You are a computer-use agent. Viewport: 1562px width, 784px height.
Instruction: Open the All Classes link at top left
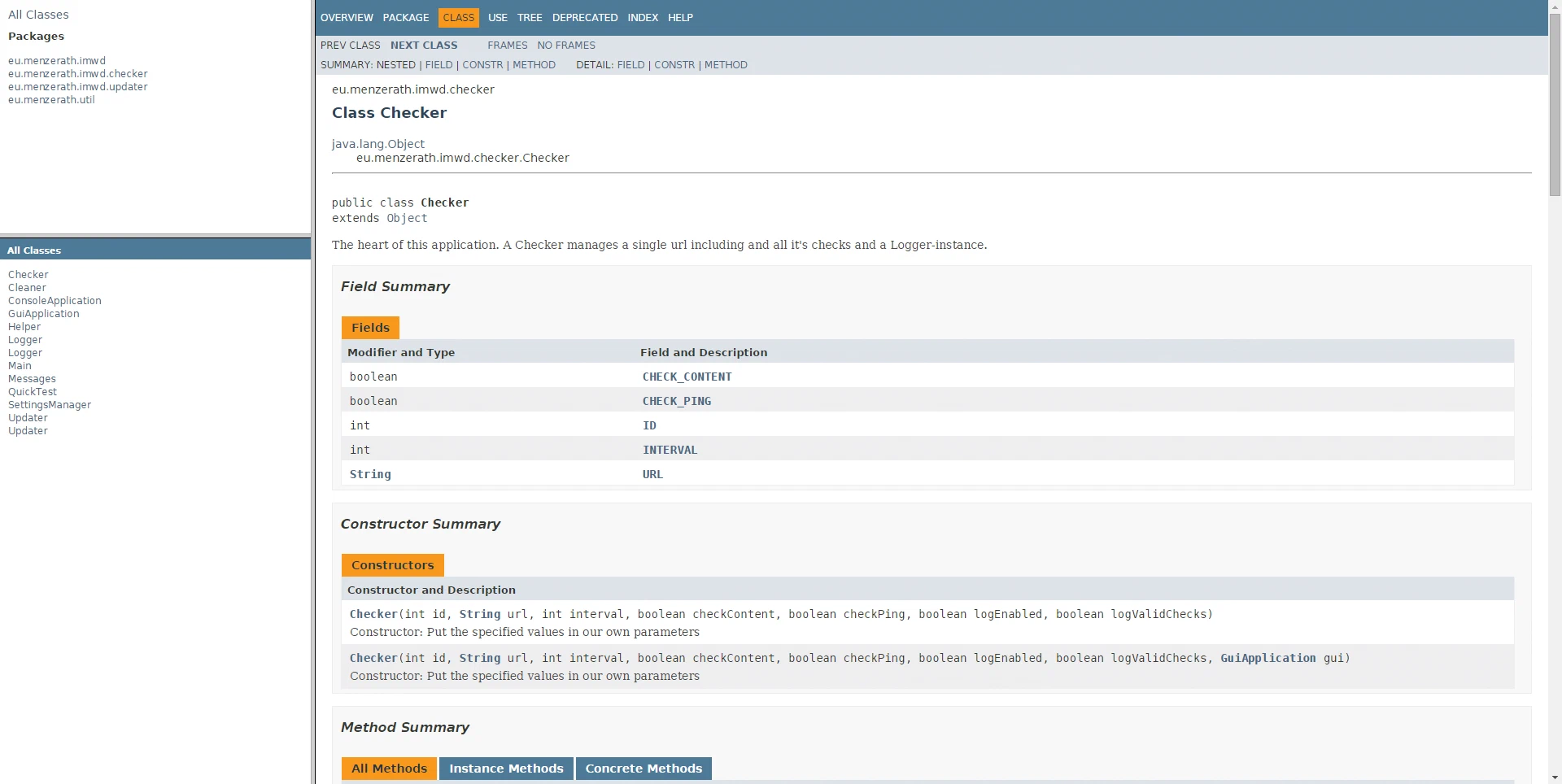(x=38, y=15)
